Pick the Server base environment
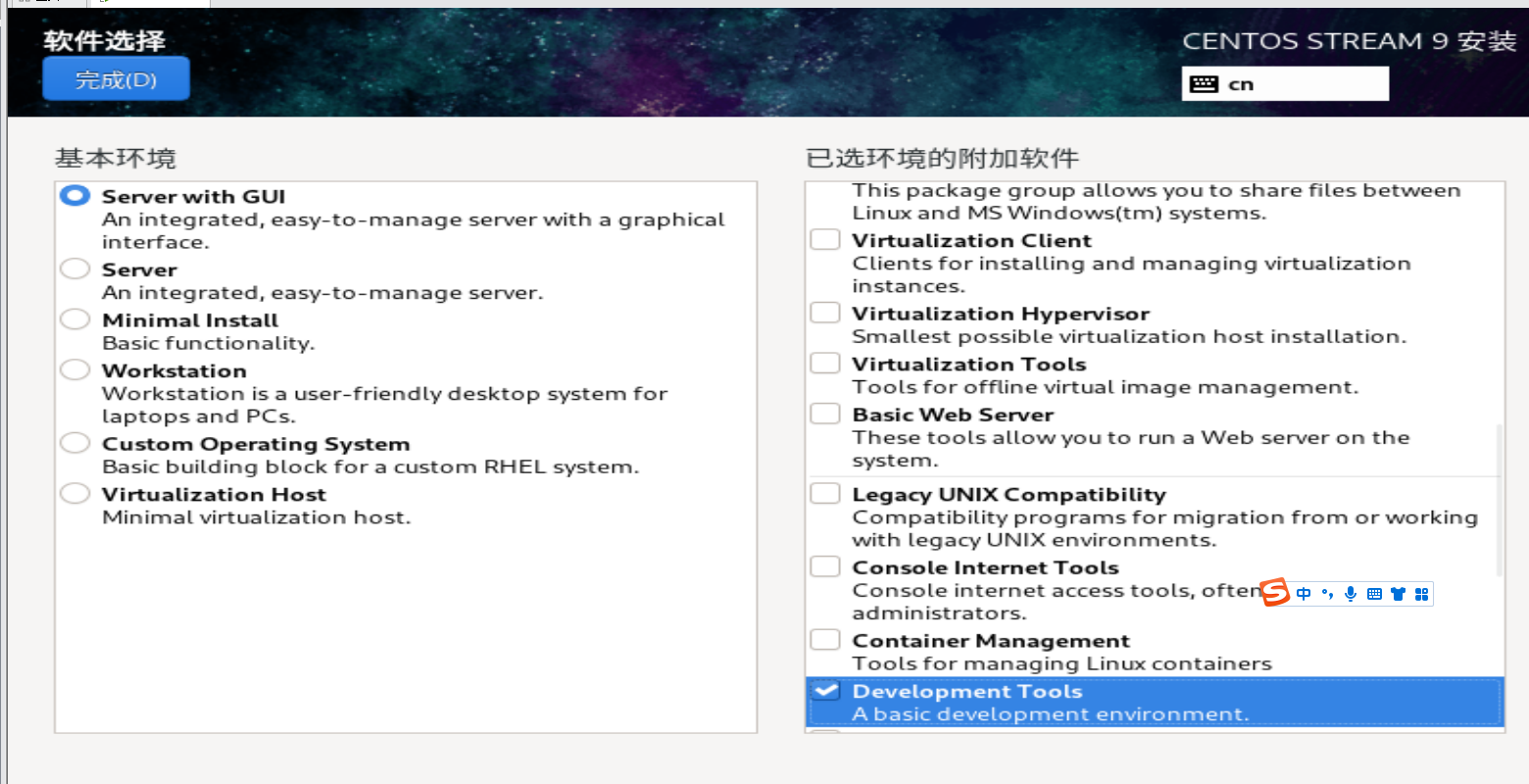Image resolution: width=1529 pixels, height=784 pixels. coord(74,269)
